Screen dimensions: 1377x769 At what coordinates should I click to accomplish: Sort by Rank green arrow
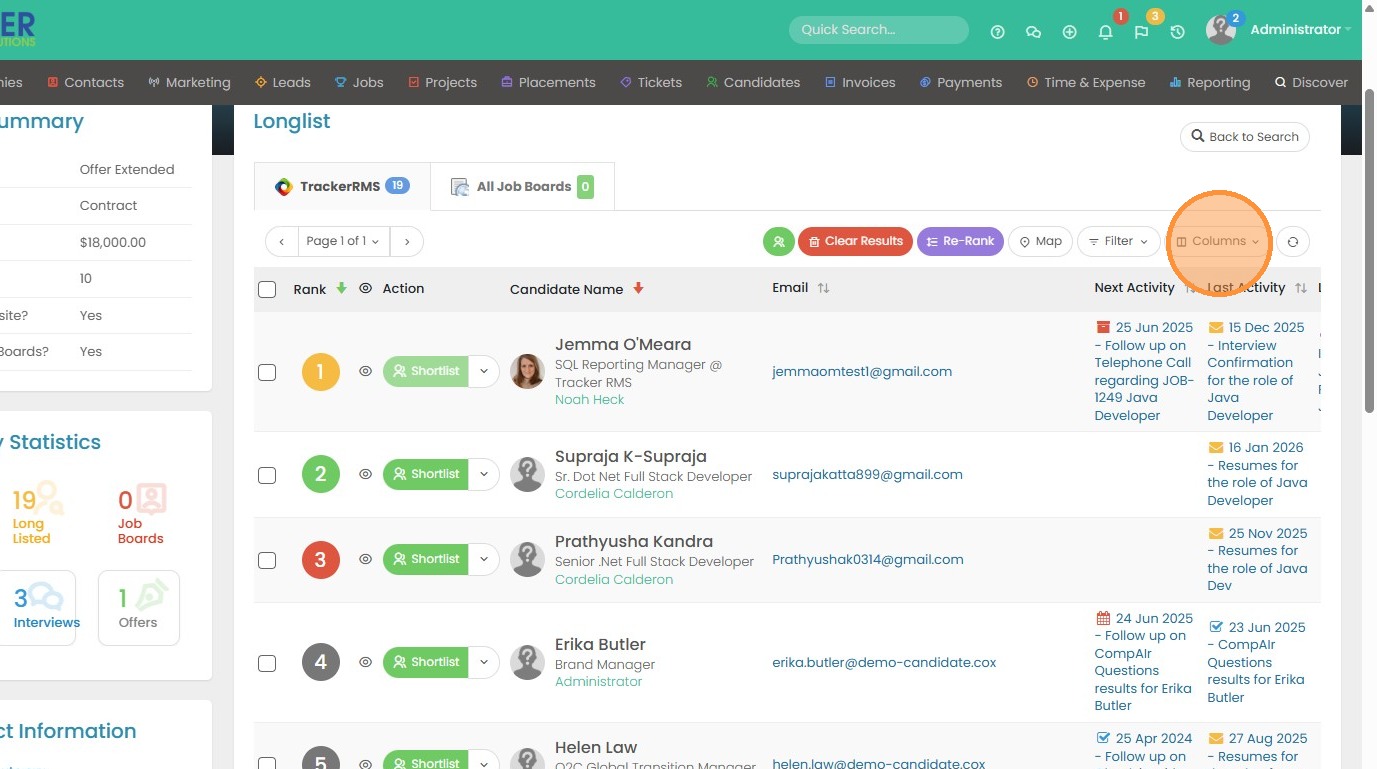[x=341, y=288]
